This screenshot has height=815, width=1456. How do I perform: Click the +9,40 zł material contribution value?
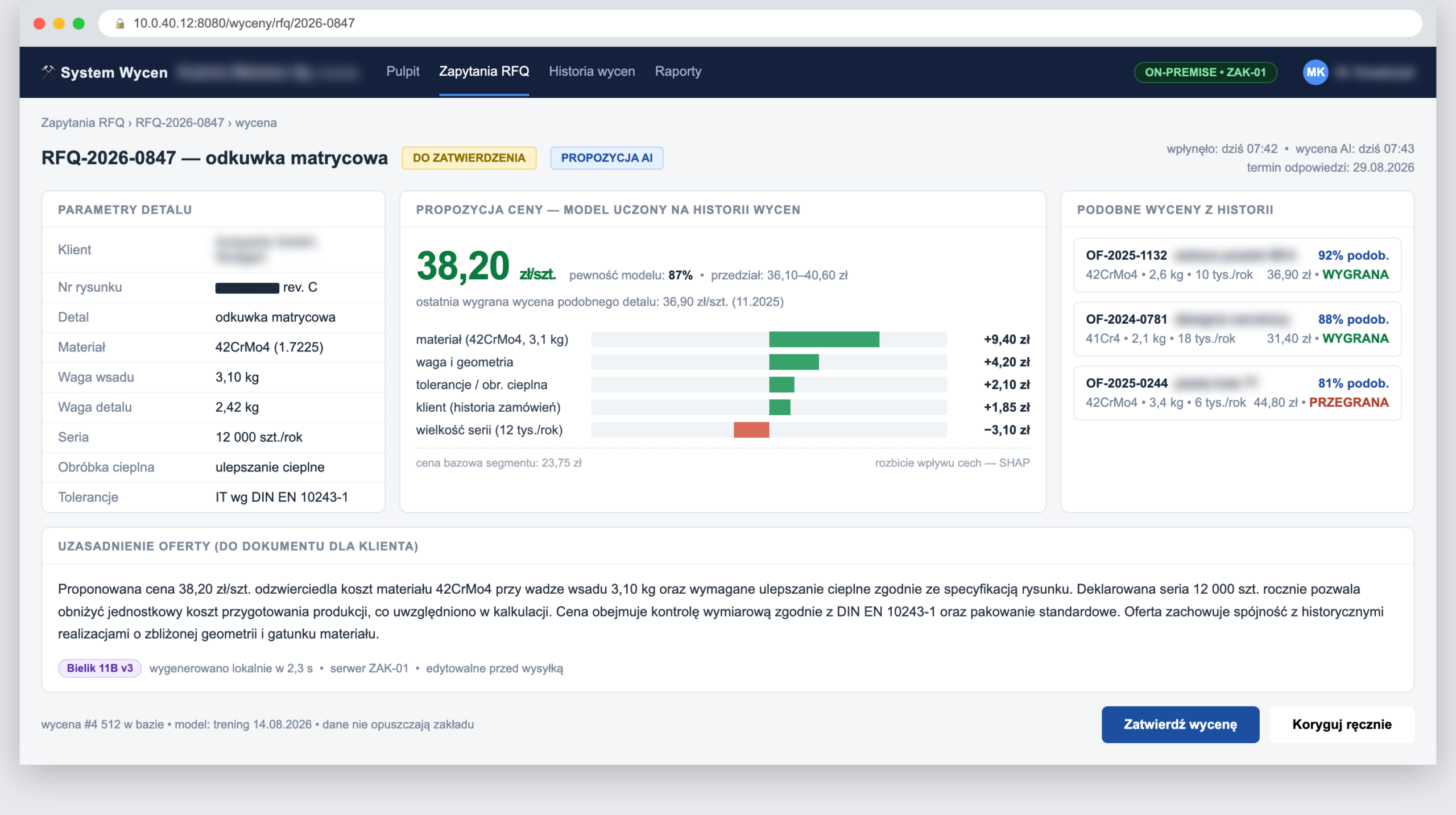tap(1007, 340)
